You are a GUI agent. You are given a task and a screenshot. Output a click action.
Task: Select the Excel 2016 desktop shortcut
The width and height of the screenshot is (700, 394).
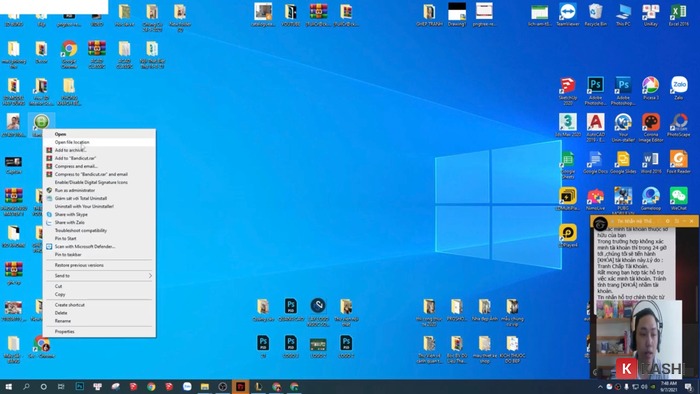(x=678, y=15)
